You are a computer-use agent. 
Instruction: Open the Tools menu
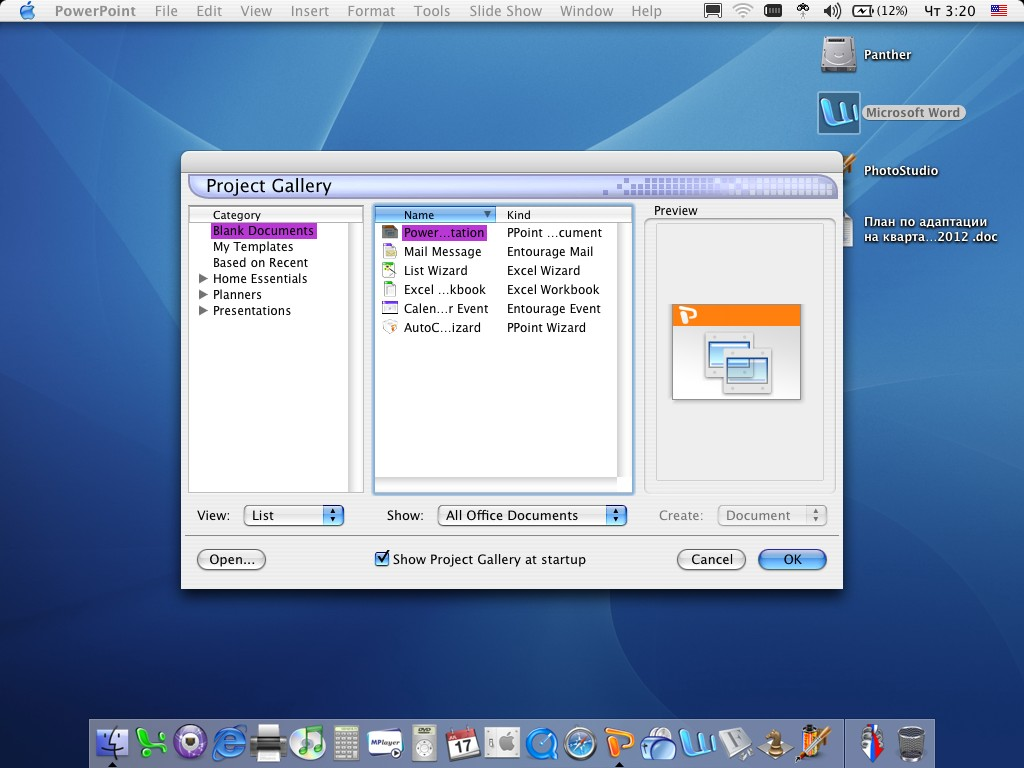click(x=432, y=10)
